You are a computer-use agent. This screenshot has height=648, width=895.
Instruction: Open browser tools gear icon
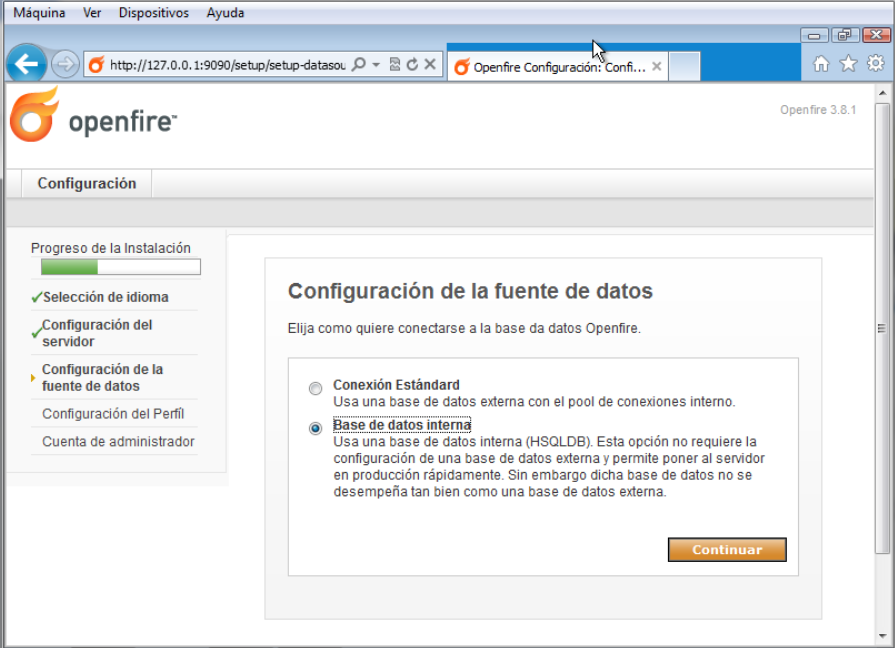(x=875, y=64)
